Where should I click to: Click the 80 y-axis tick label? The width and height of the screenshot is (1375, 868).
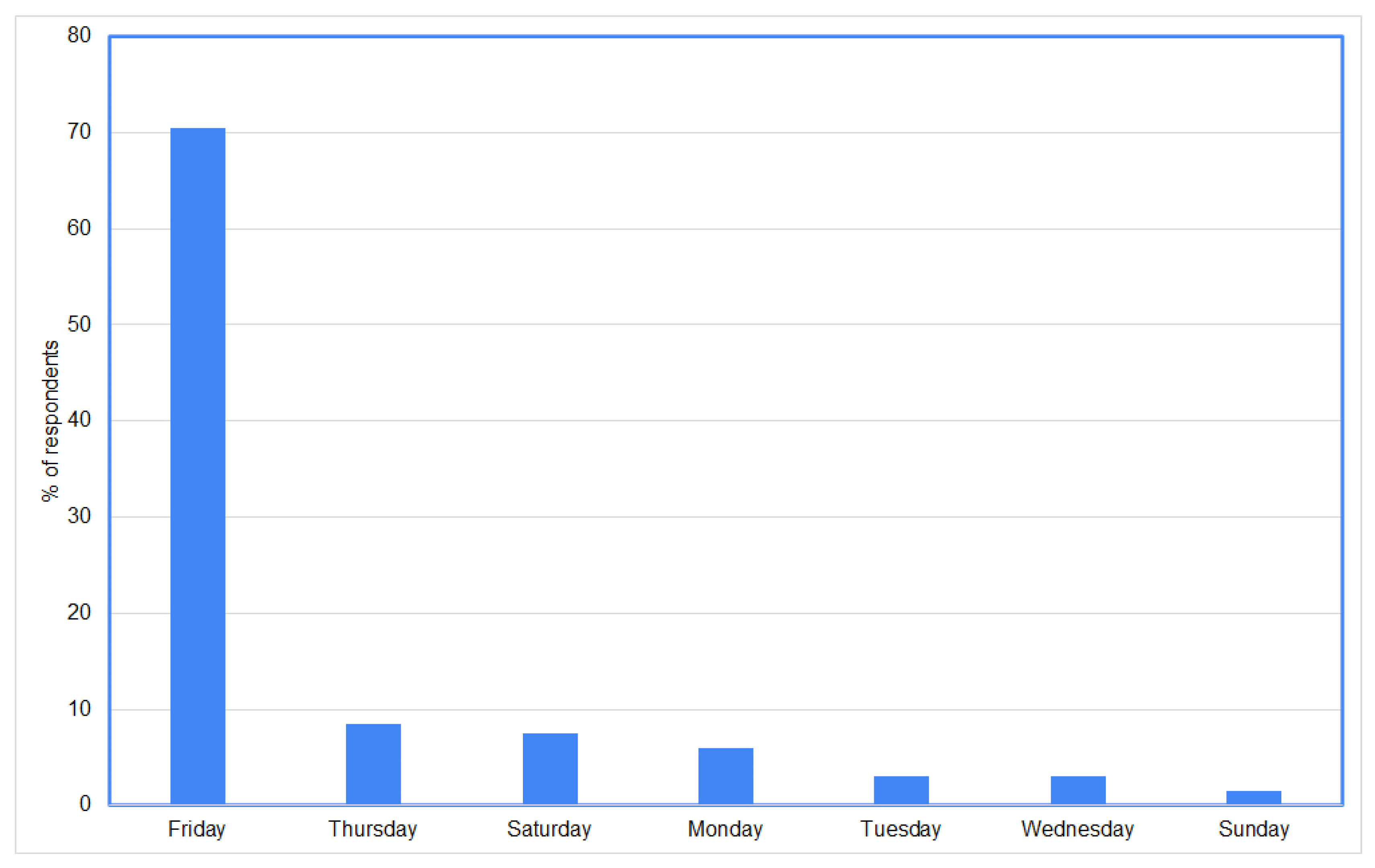[x=79, y=35]
